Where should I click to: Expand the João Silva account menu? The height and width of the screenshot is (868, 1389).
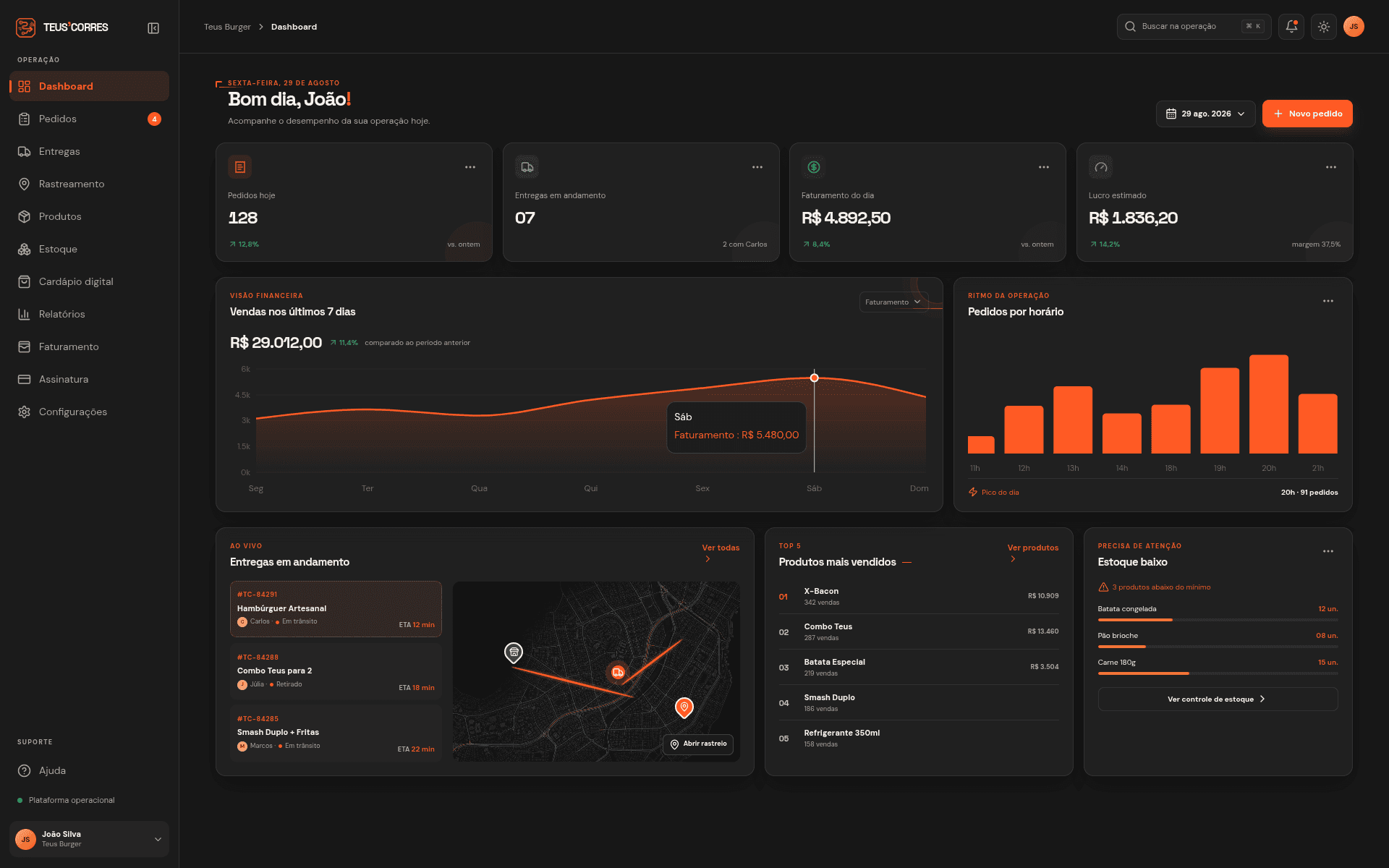point(89,839)
